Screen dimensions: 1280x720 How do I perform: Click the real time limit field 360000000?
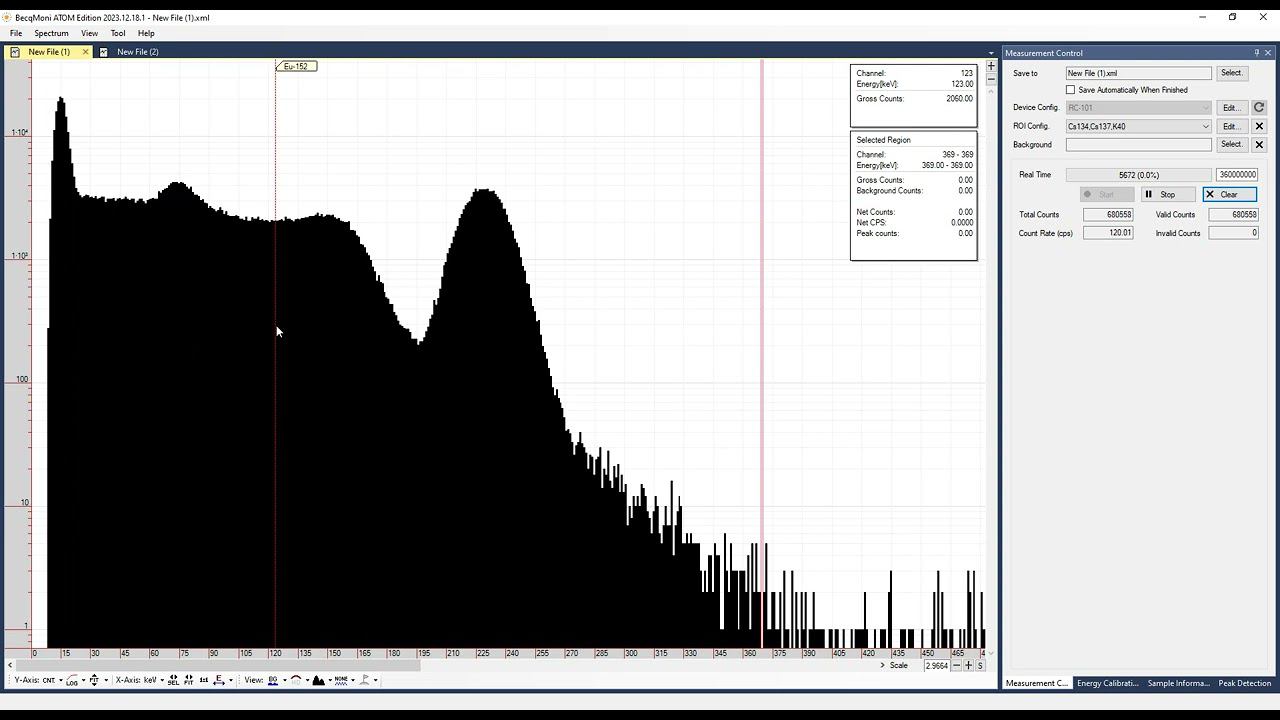(x=1237, y=175)
